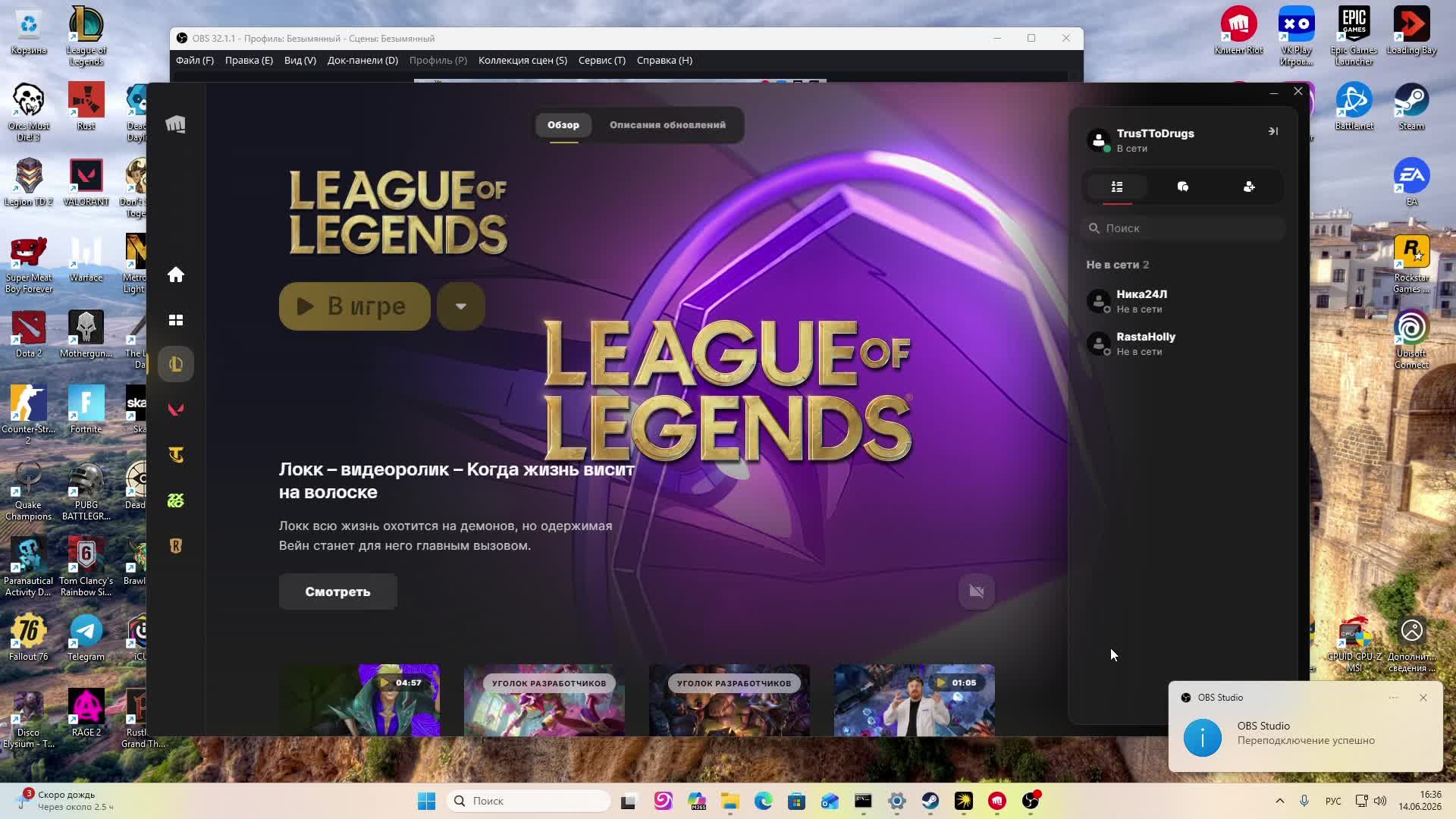Click the Смотреть button

337,591
